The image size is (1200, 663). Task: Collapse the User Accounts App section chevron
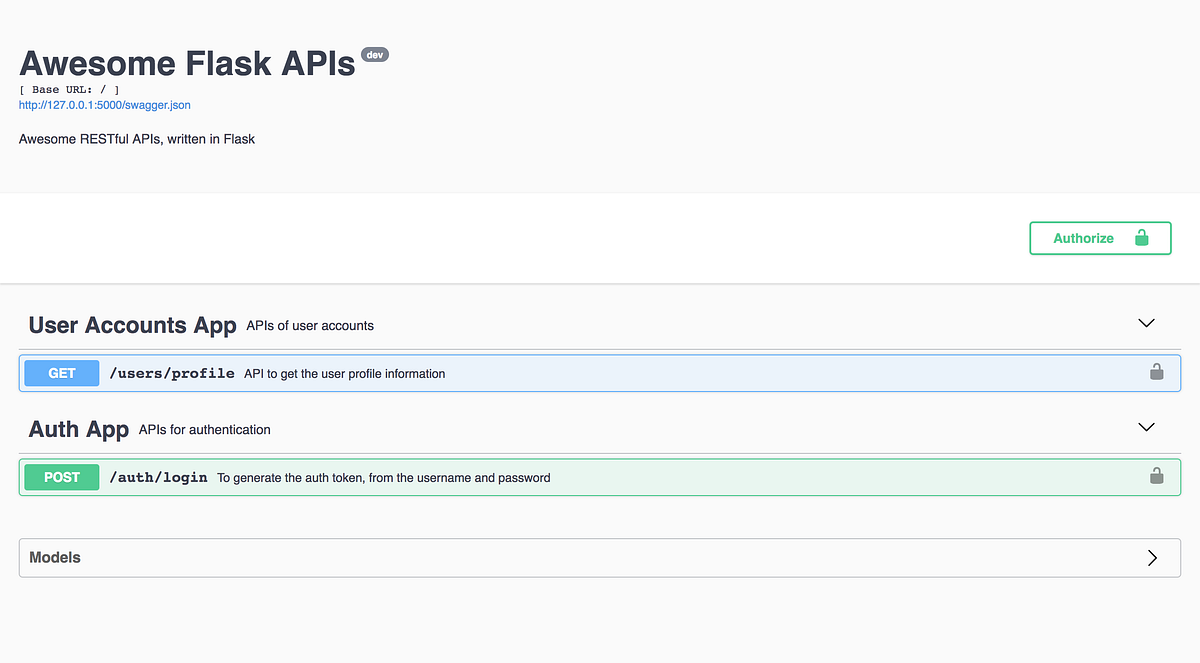1146,323
